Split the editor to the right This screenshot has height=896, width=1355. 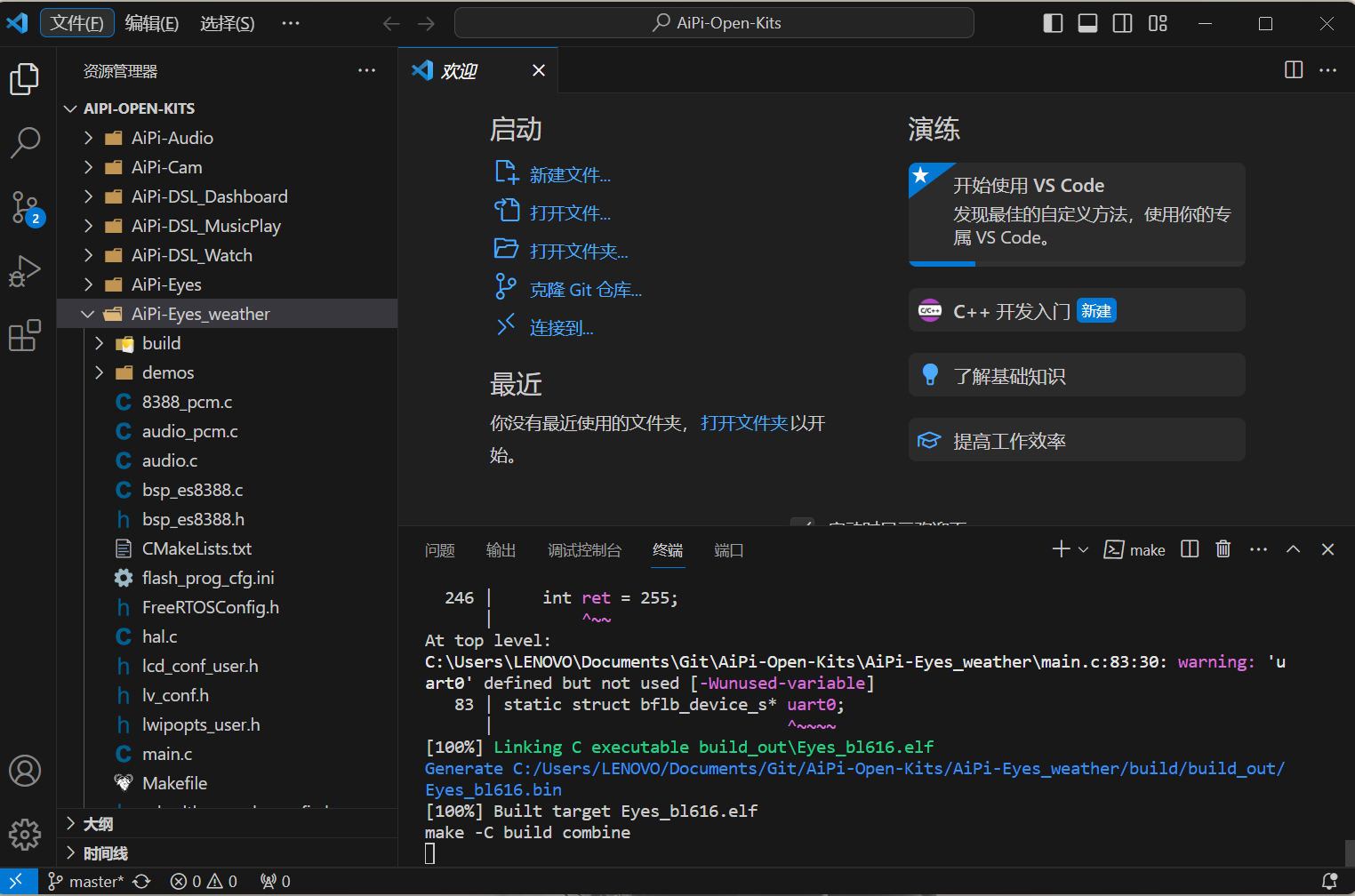pyautogui.click(x=1294, y=70)
